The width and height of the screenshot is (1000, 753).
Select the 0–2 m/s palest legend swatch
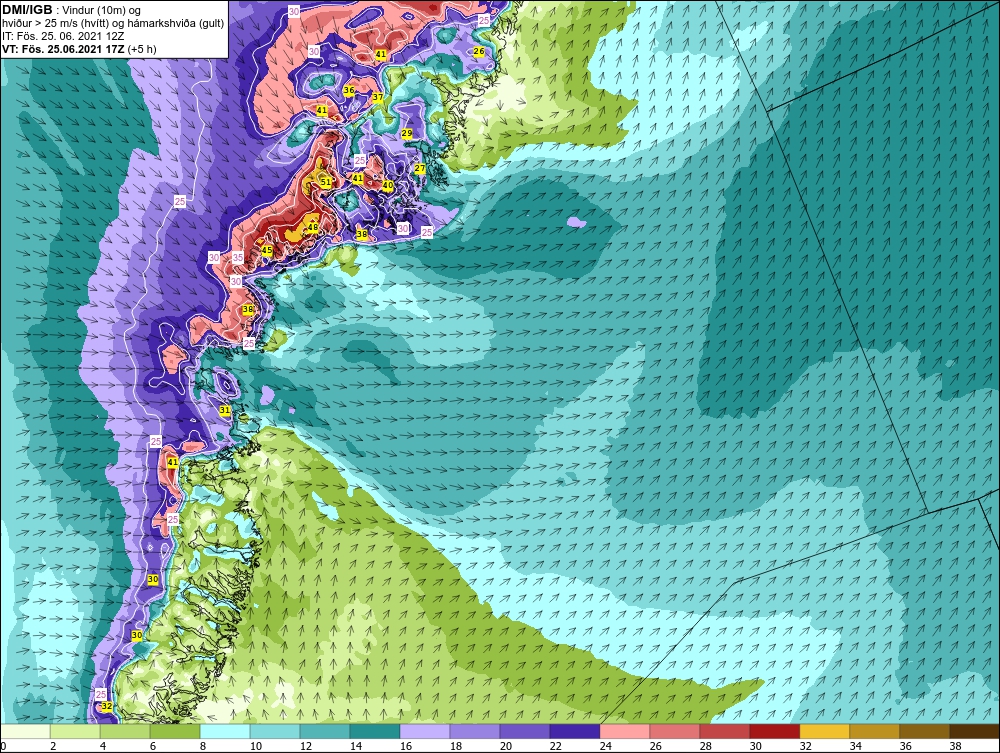pyautogui.click(x=25, y=731)
